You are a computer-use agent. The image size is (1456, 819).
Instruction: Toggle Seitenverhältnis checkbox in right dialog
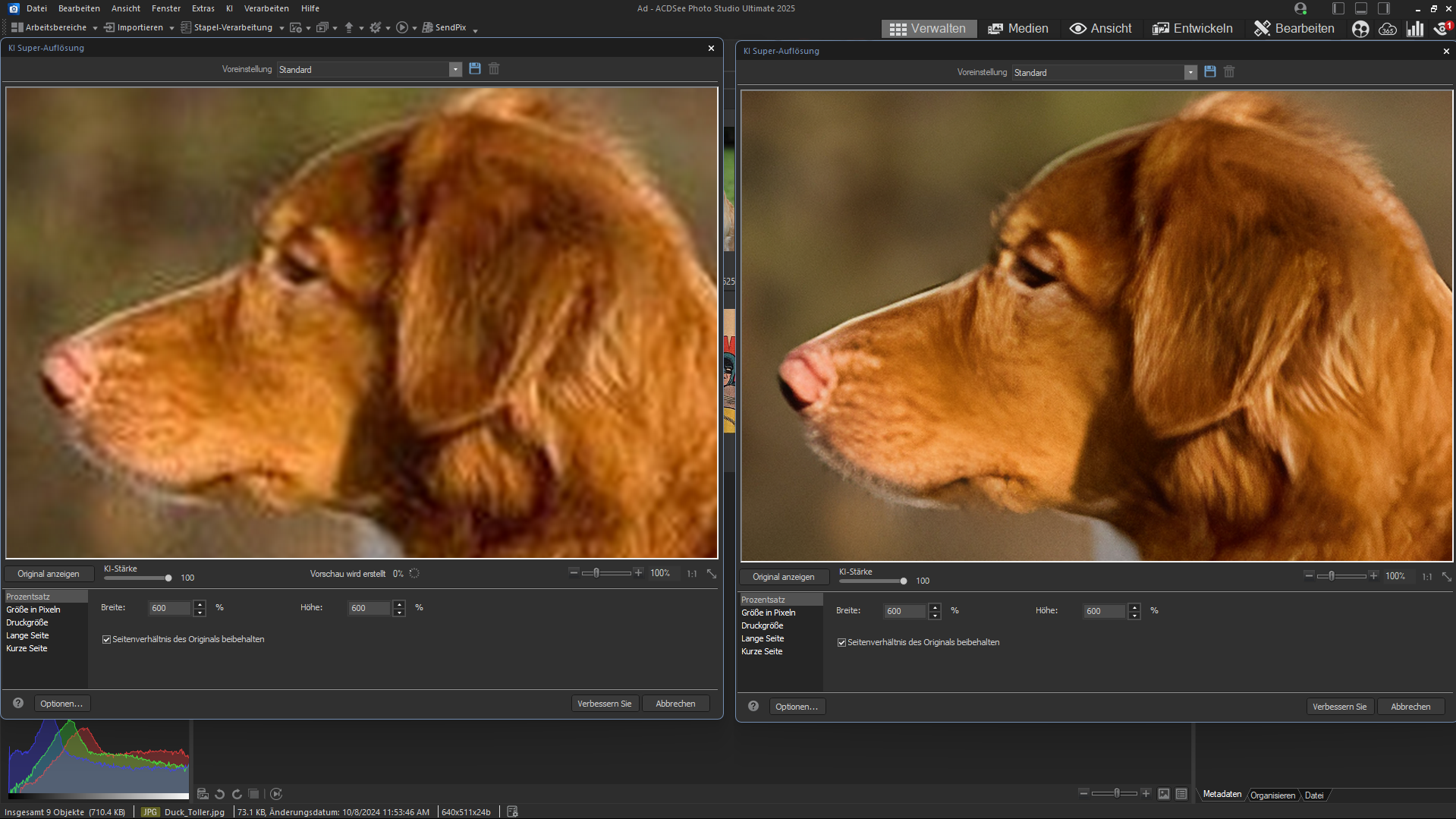(842, 643)
